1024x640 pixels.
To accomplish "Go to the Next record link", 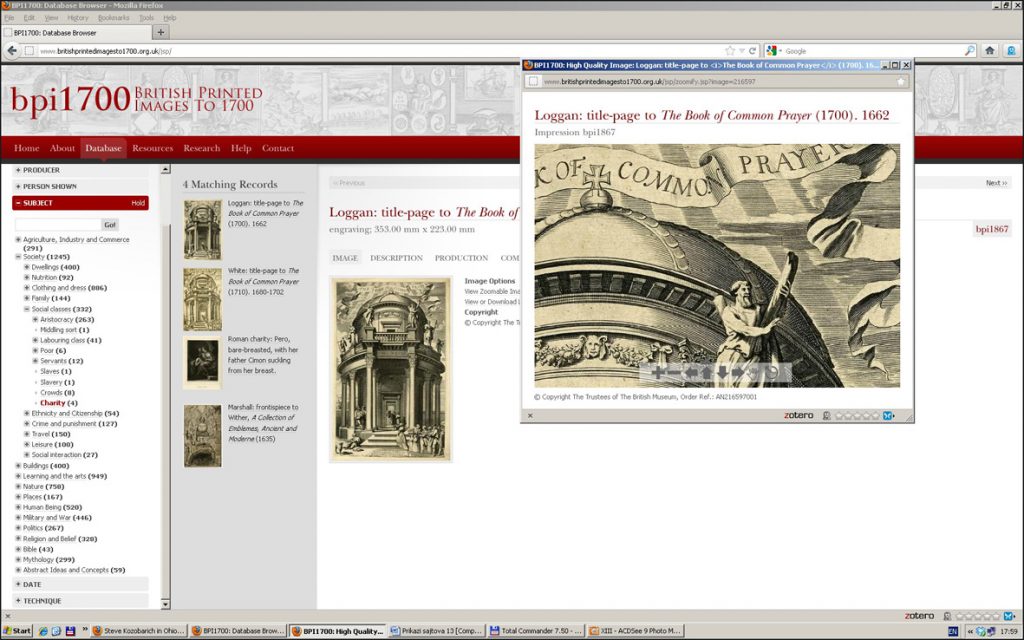I will click(996, 183).
